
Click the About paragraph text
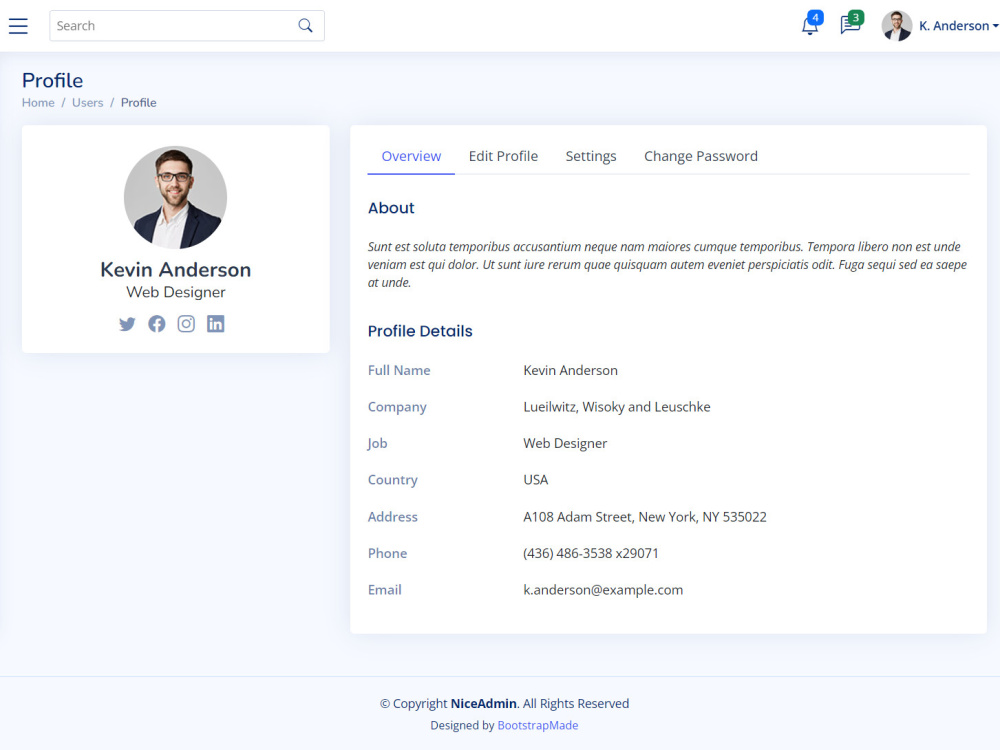tap(668, 265)
